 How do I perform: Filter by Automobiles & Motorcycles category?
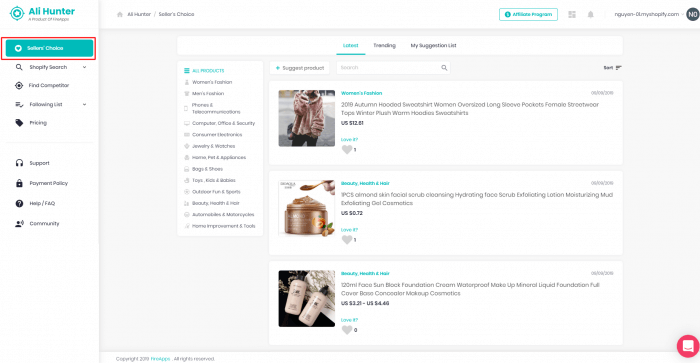click(x=219, y=215)
